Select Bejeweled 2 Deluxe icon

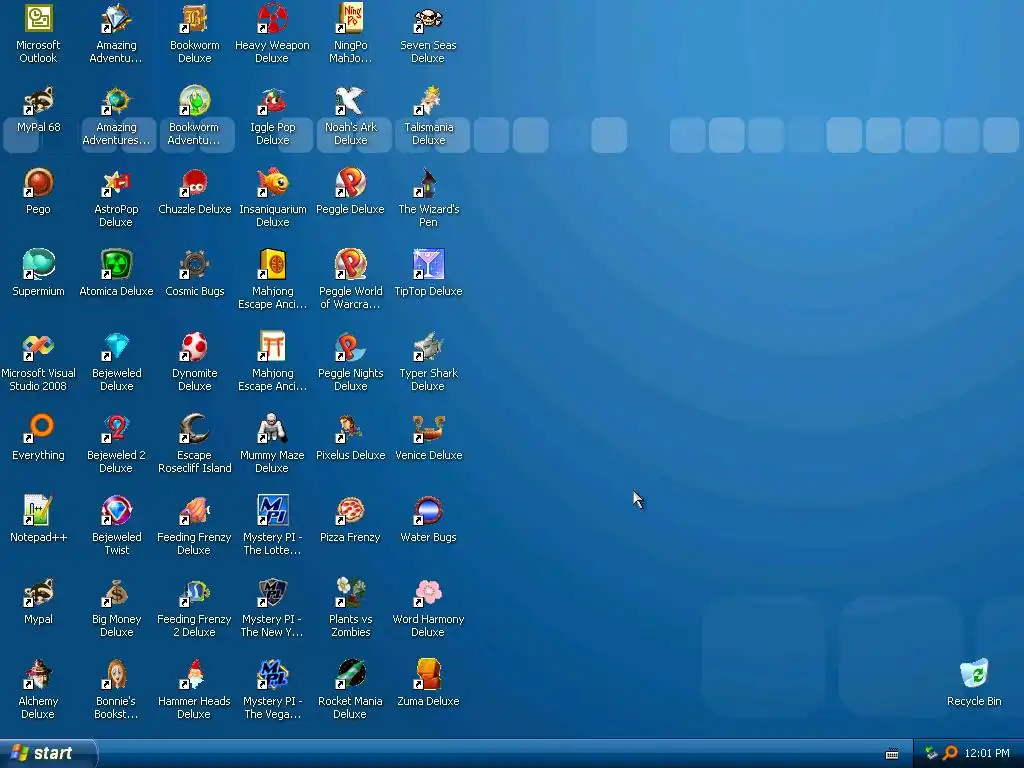(116, 428)
